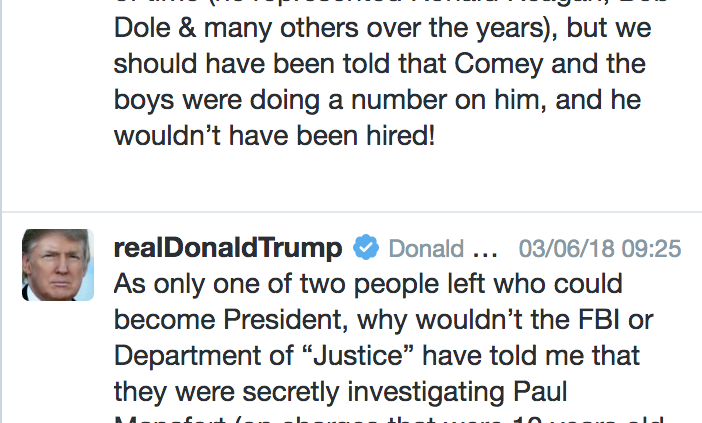
Task: Click the ellipsis after the Donald display name
Action: tap(485, 254)
